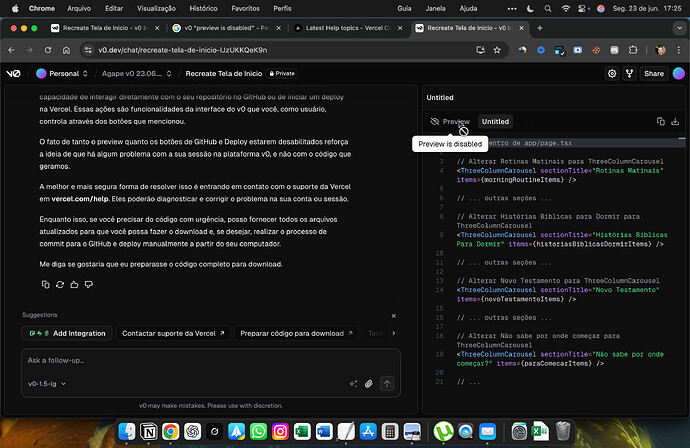This screenshot has height=448, width=690.
Task: Click the code panel scrollbar marker
Action: pos(682,139)
